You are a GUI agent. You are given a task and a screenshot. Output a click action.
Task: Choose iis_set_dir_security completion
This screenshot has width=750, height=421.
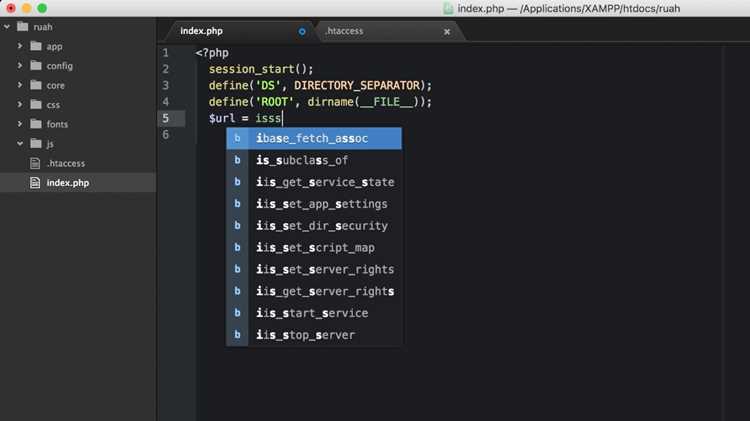(x=314, y=226)
